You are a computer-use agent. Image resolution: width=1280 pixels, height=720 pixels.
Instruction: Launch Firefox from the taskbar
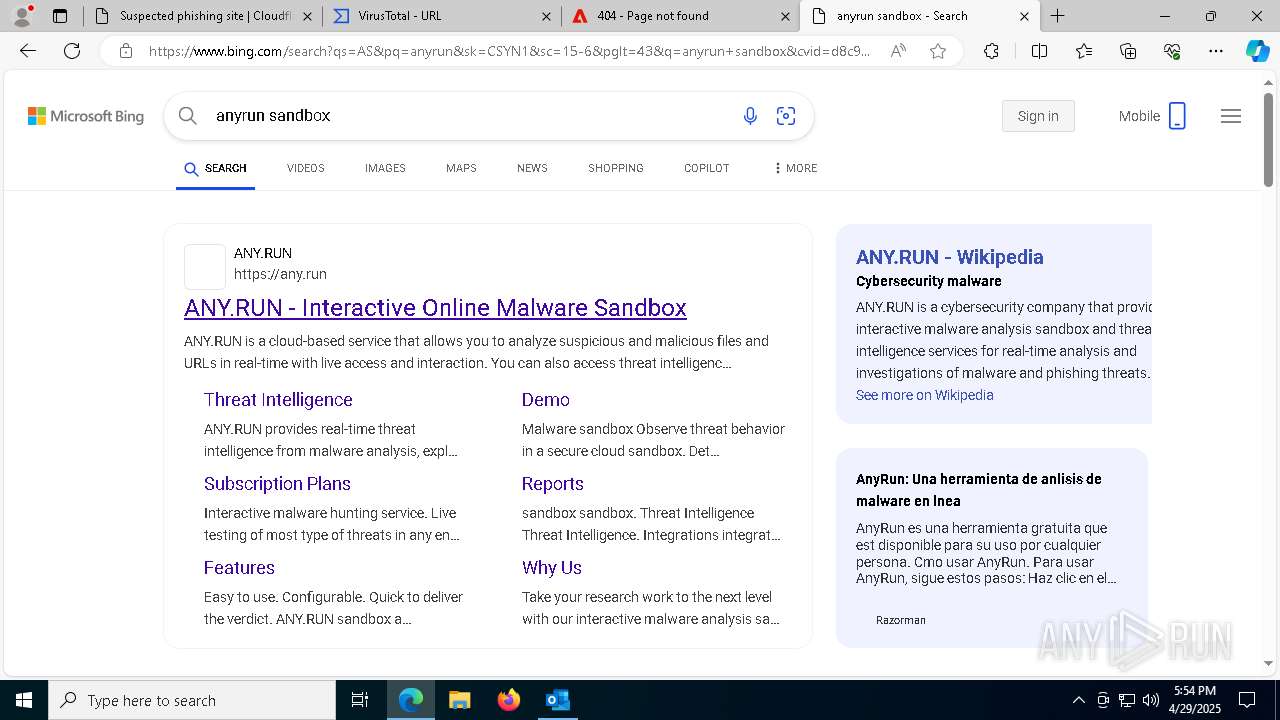click(508, 700)
